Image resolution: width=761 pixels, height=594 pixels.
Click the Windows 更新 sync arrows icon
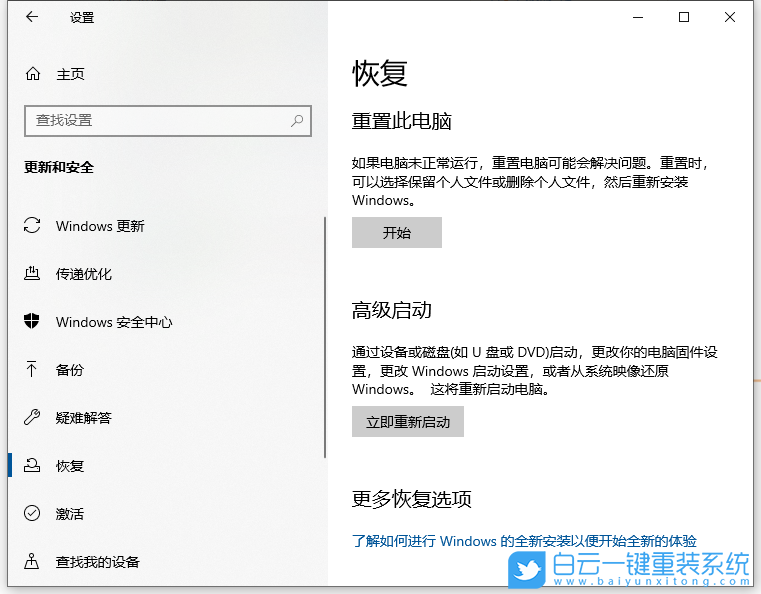[32, 226]
